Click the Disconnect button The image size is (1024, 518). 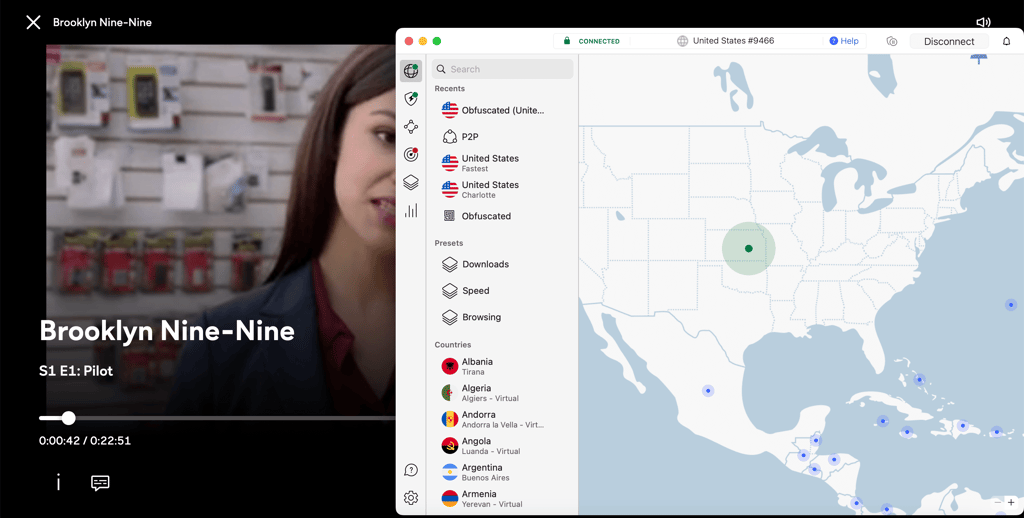tap(949, 41)
